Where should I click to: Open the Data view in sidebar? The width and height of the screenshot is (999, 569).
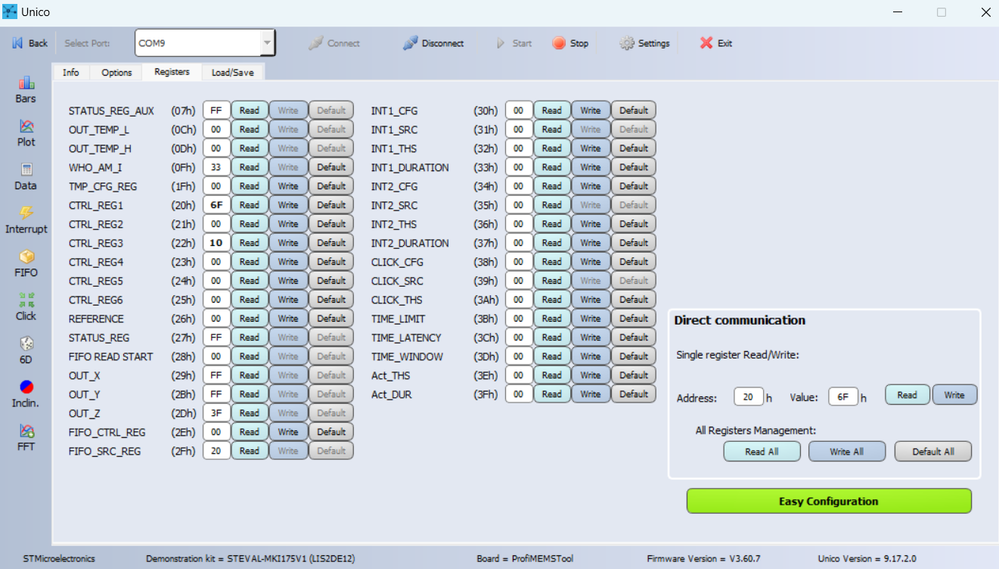tap(25, 176)
